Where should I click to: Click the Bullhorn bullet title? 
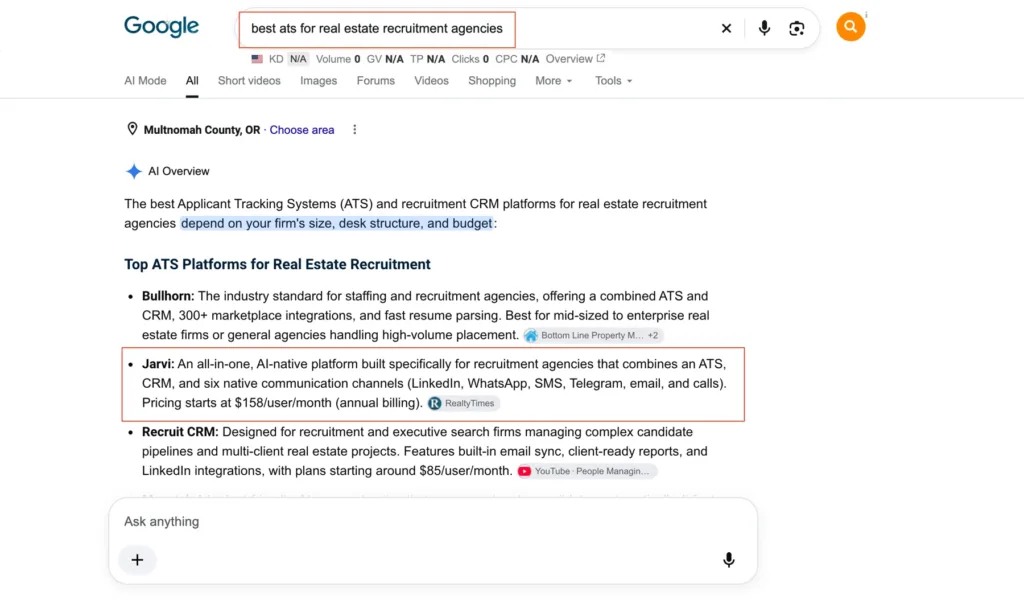tap(168, 296)
